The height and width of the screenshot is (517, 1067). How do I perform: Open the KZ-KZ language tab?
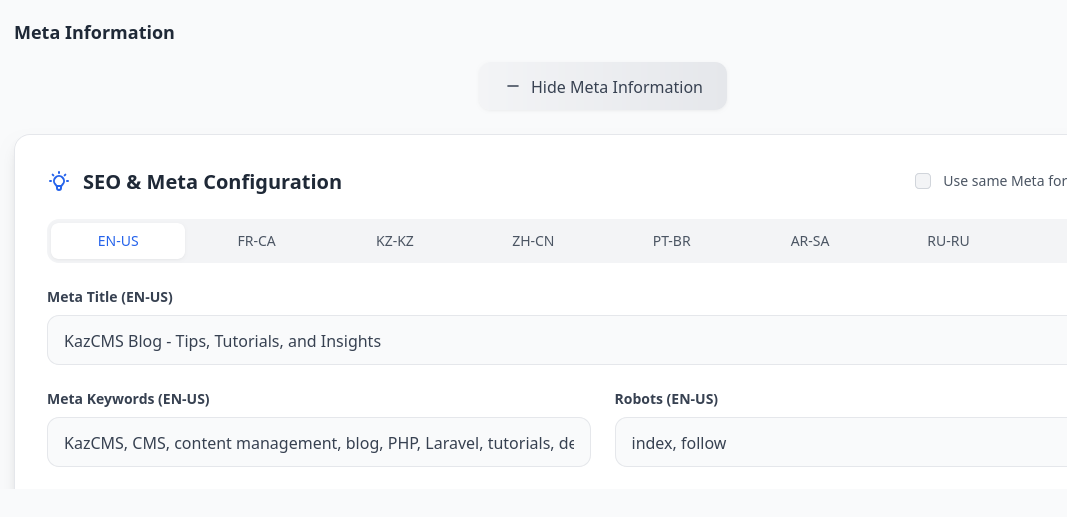tap(395, 241)
